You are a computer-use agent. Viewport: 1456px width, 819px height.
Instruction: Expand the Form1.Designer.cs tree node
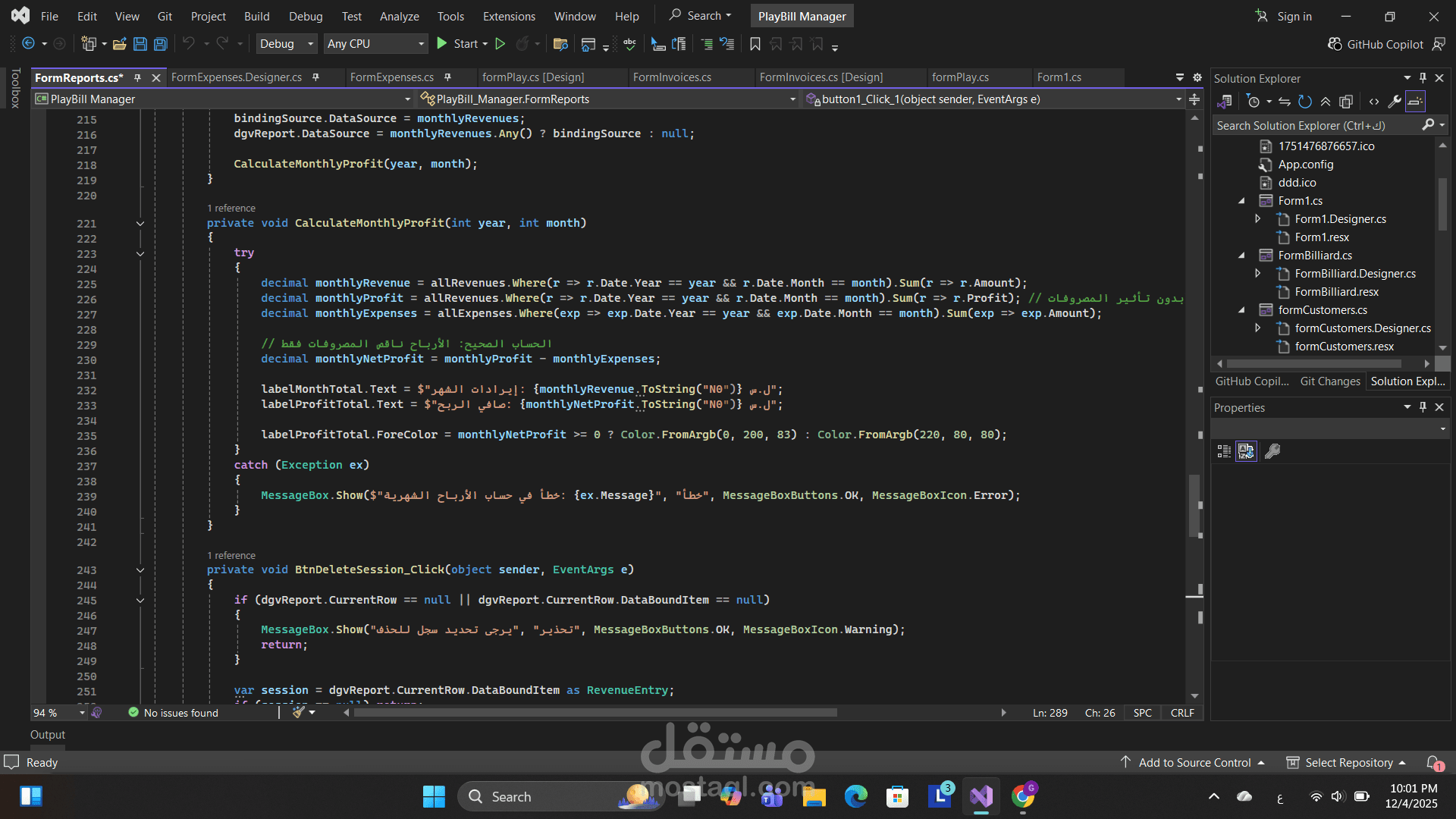[1257, 219]
